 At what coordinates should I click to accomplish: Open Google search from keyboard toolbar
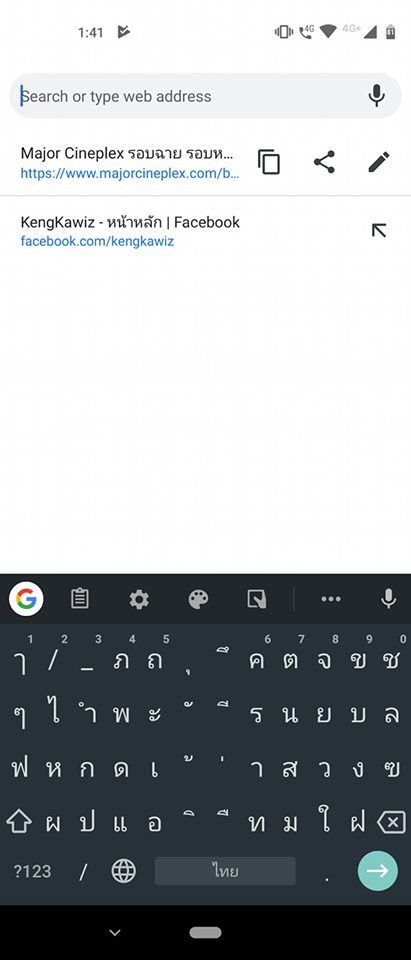[26, 599]
